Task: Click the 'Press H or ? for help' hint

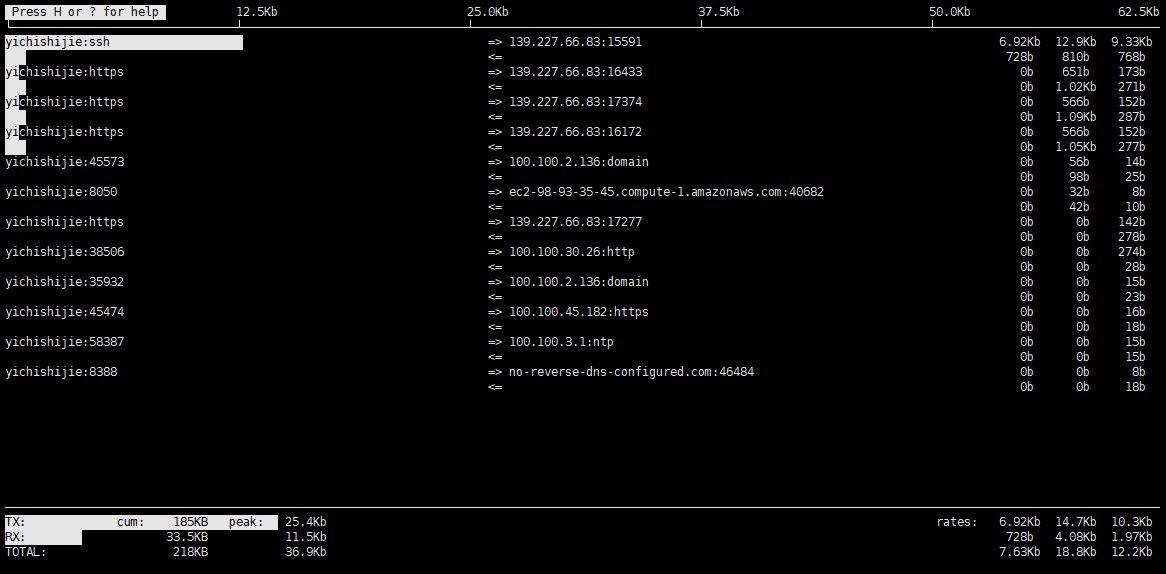Action: pos(85,12)
